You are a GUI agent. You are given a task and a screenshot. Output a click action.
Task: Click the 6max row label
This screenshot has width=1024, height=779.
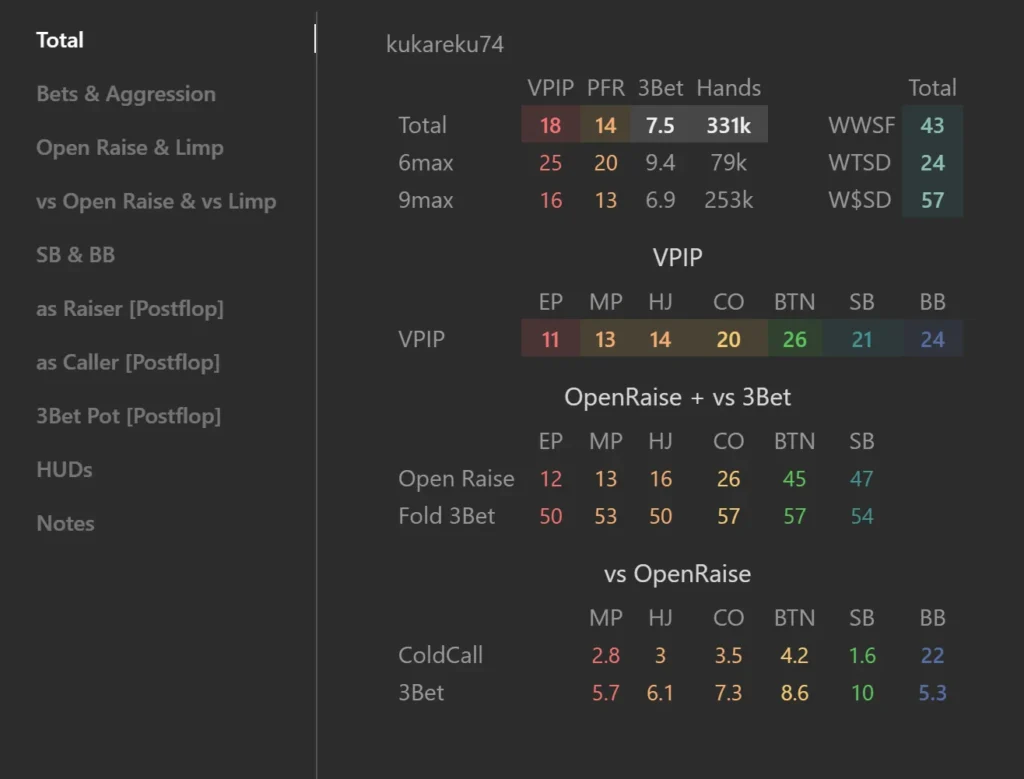click(x=426, y=163)
